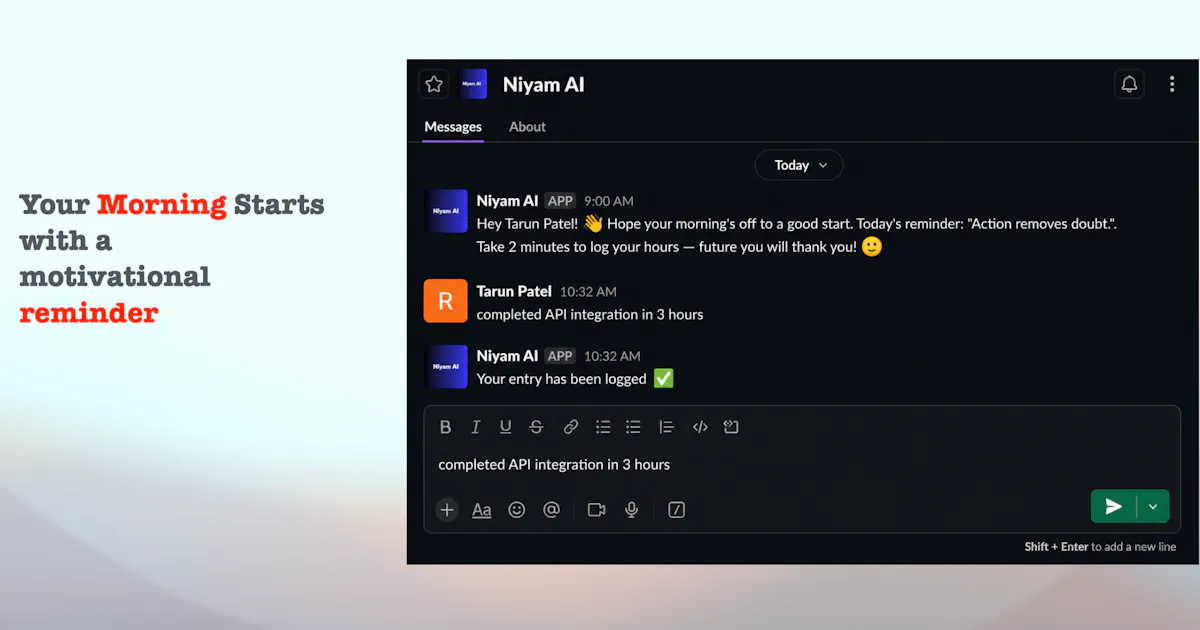Screen dimensions: 1200x630
Task: Mention someone with the @ icon
Action: pos(551,509)
